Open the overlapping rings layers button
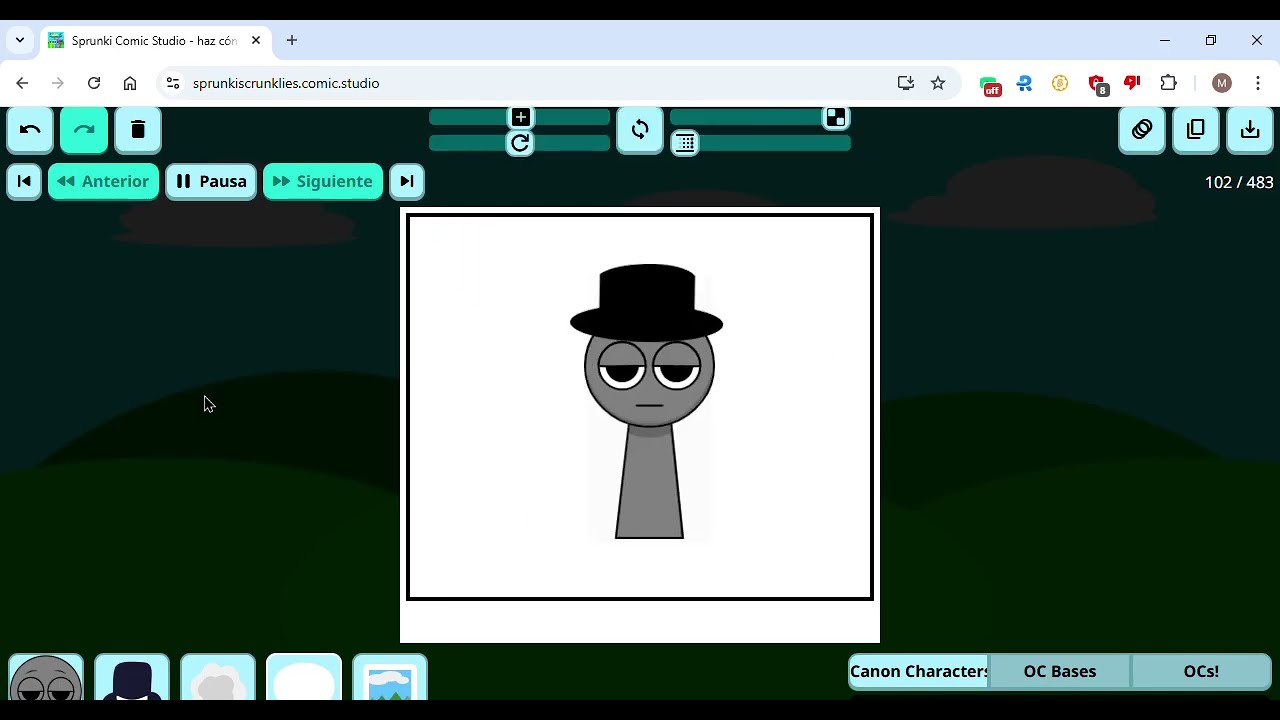The image size is (1280, 720). pyautogui.click(x=1142, y=130)
